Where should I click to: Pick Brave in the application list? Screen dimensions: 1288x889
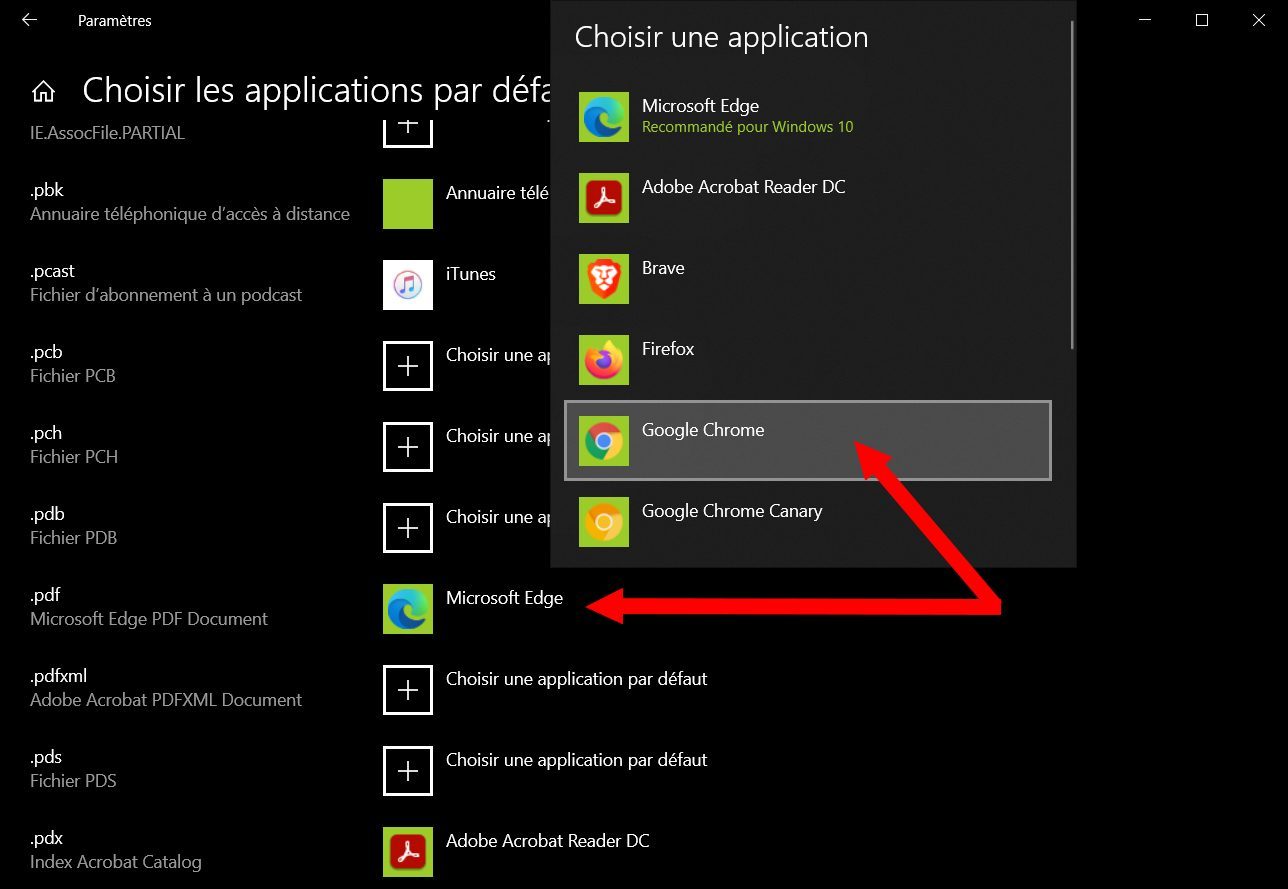tap(808, 279)
